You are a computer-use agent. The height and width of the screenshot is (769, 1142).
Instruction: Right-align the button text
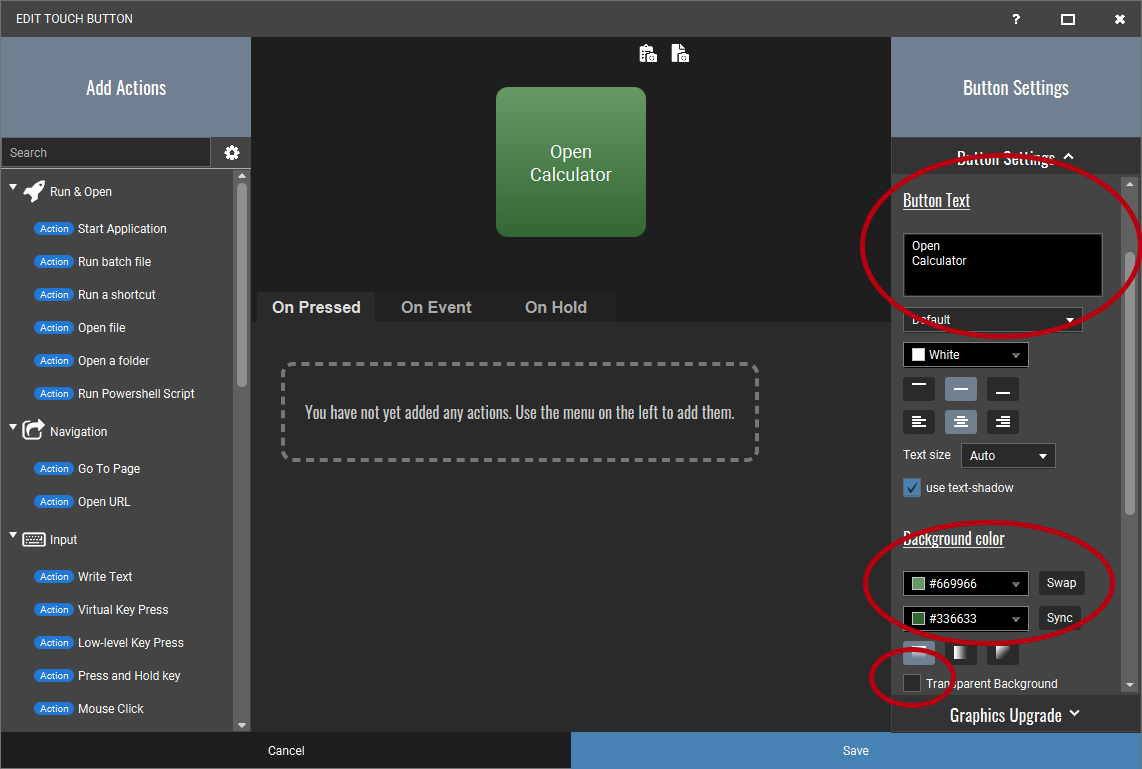[x=1003, y=422]
